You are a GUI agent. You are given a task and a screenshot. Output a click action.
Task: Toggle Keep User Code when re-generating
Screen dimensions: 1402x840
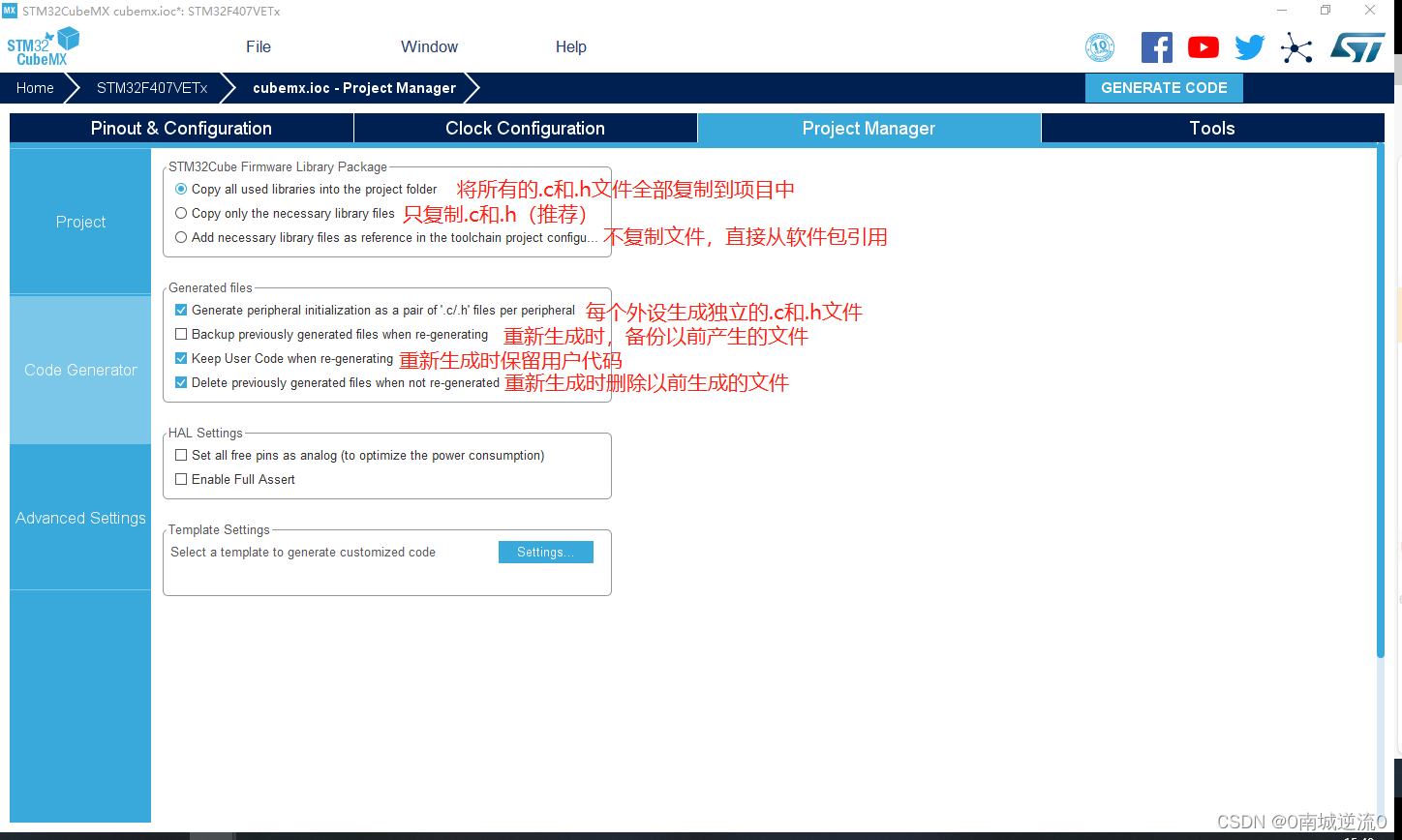181,358
